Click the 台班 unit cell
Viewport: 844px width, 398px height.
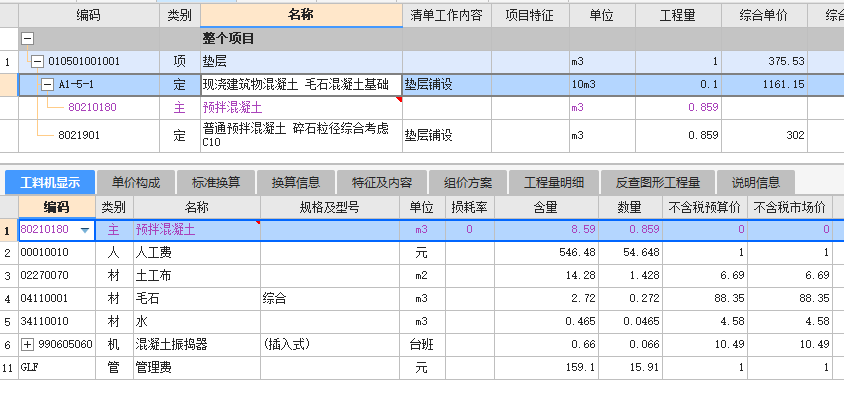point(422,345)
